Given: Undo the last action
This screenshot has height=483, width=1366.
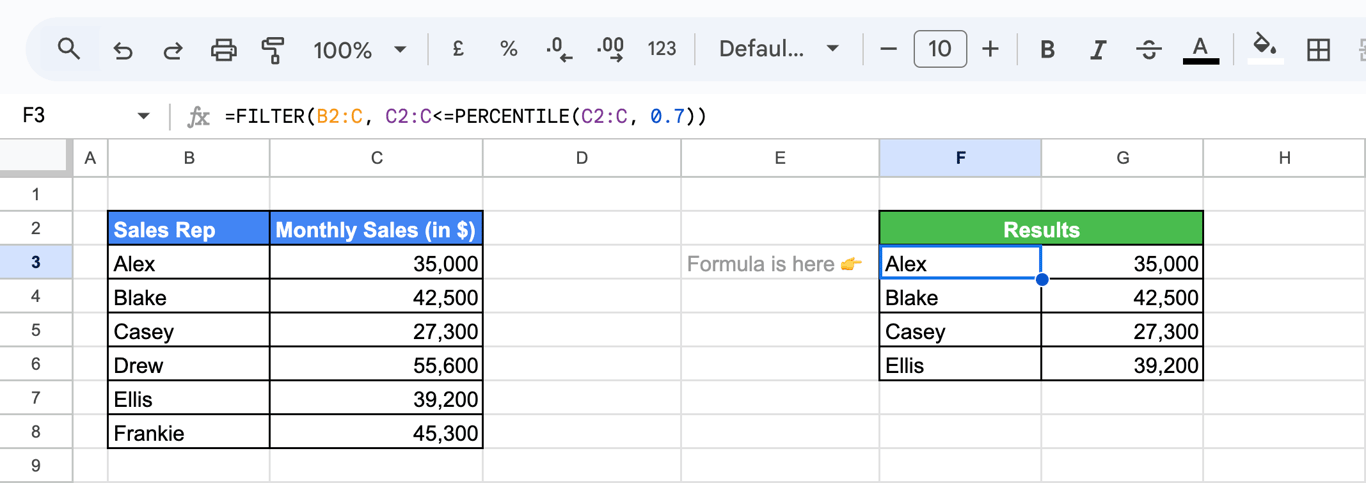Looking at the screenshot, I should pos(123,50).
